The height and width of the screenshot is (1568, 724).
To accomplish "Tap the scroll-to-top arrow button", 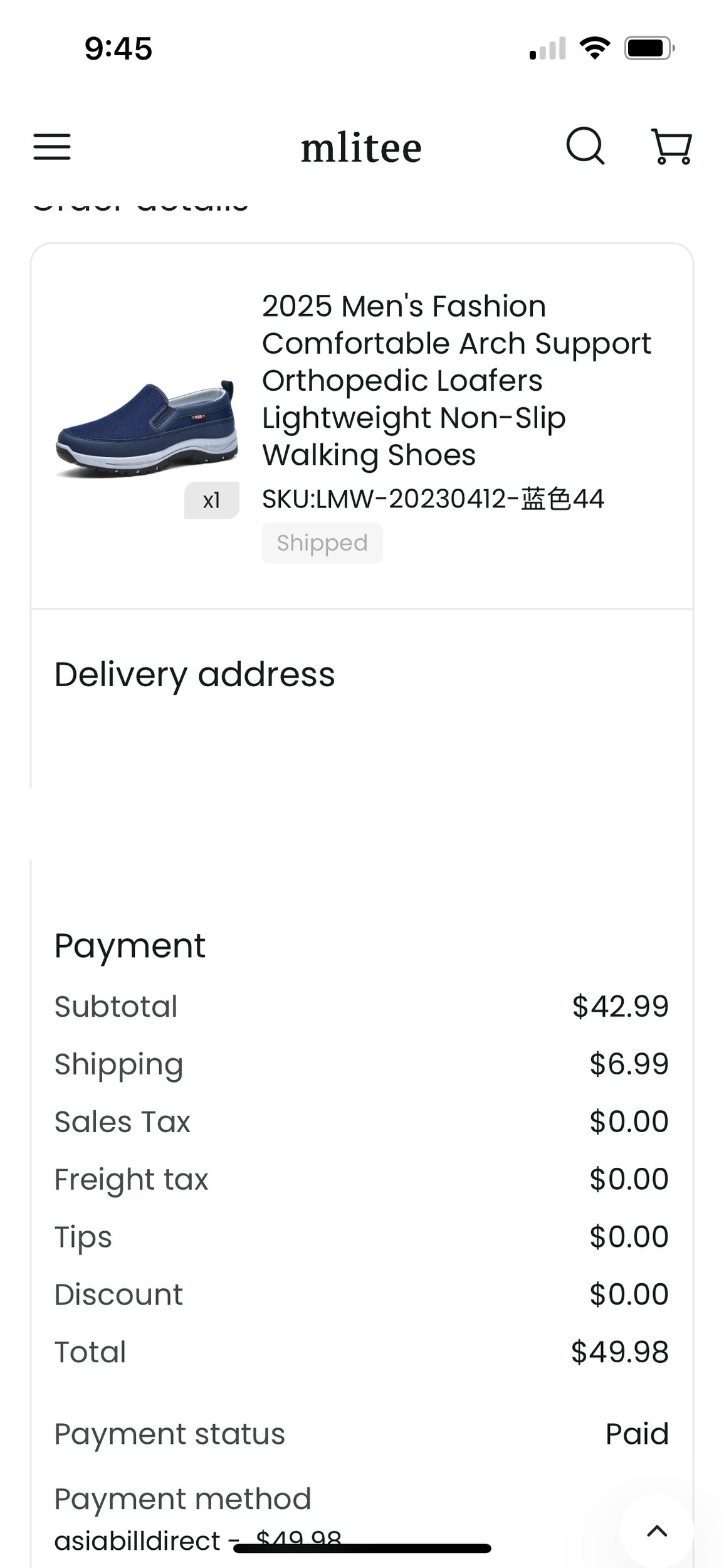I will (656, 1531).
